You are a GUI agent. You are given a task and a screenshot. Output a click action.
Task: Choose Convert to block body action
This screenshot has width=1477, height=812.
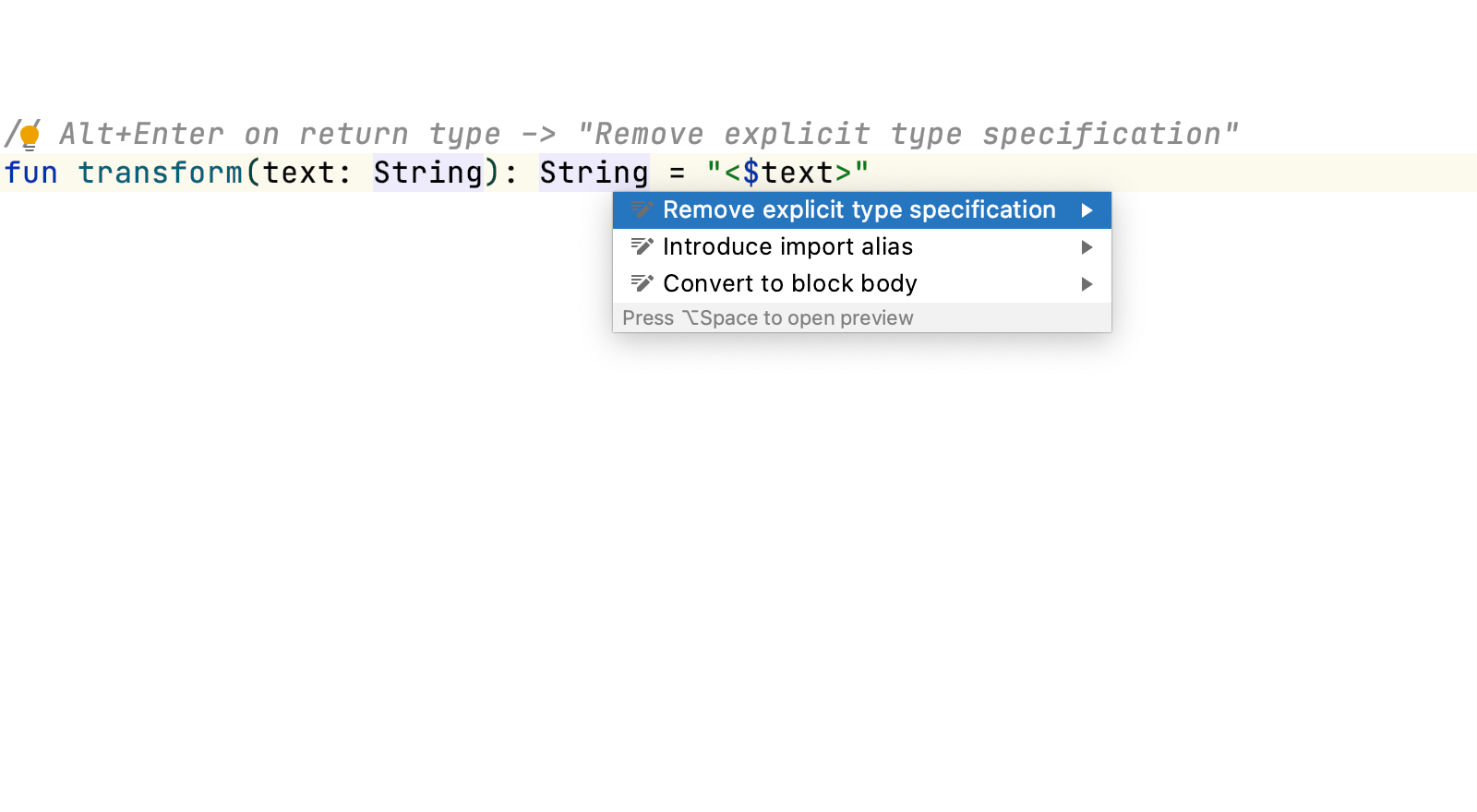tap(789, 283)
